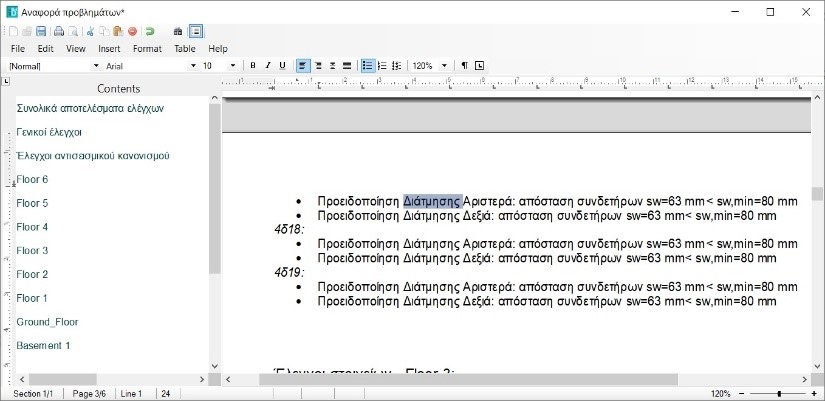Save the document with the floppy icon
This screenshot has width=825, height=401.
(x=41, y=32)
